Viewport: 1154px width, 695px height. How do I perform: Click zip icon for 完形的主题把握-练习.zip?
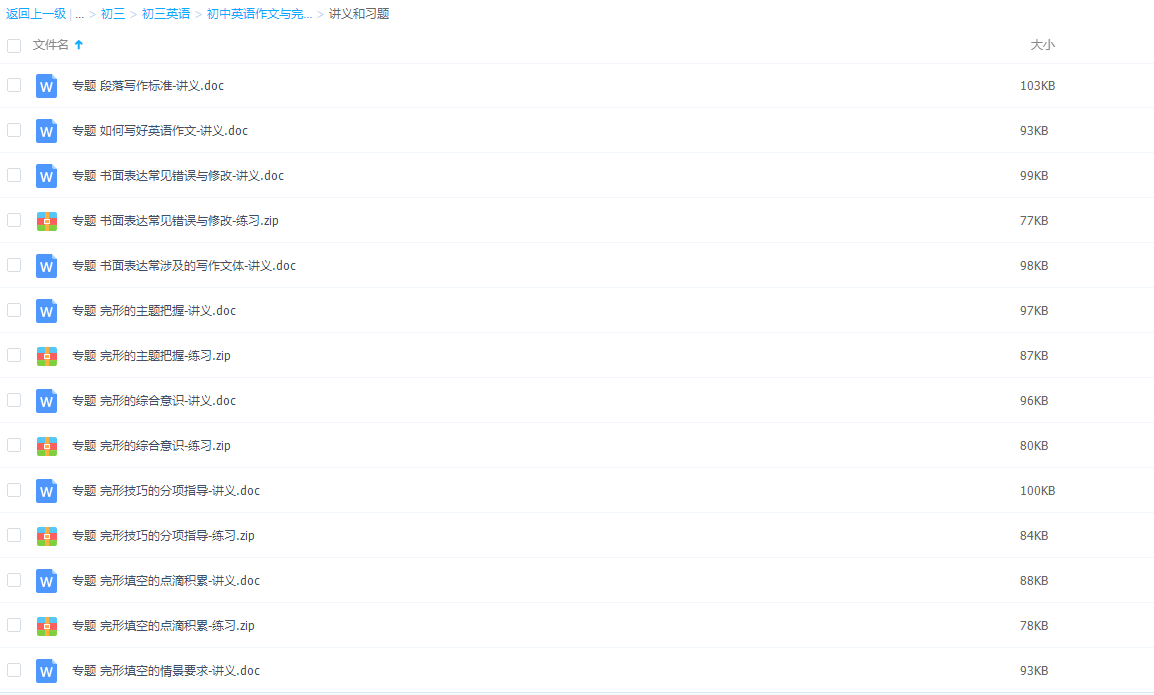coord(46,356)
